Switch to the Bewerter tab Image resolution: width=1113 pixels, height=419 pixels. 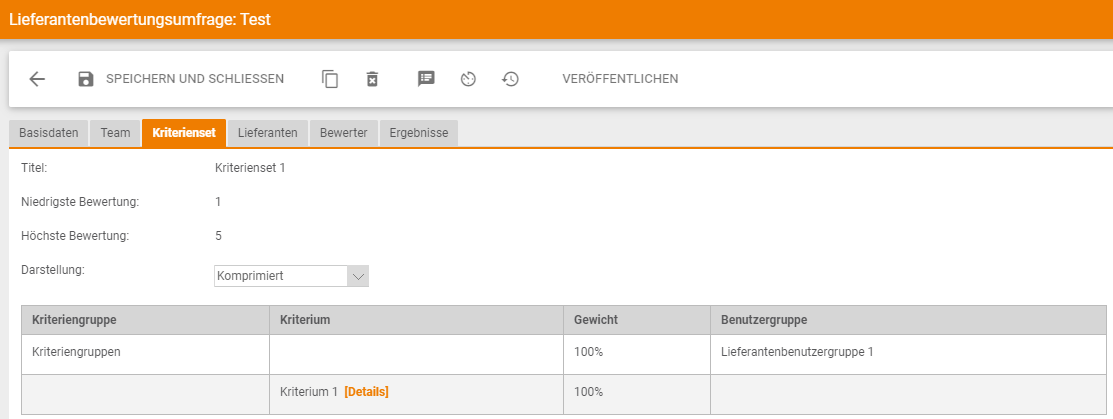(x=343, y=133)
